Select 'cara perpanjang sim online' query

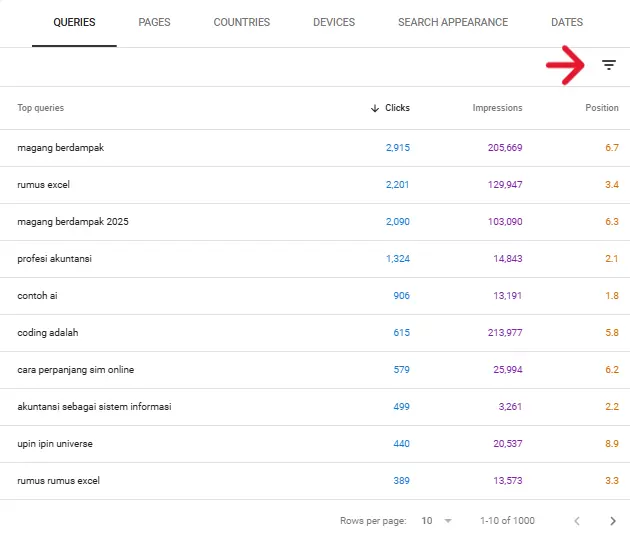pyautogui.click(x=76, y=370)
